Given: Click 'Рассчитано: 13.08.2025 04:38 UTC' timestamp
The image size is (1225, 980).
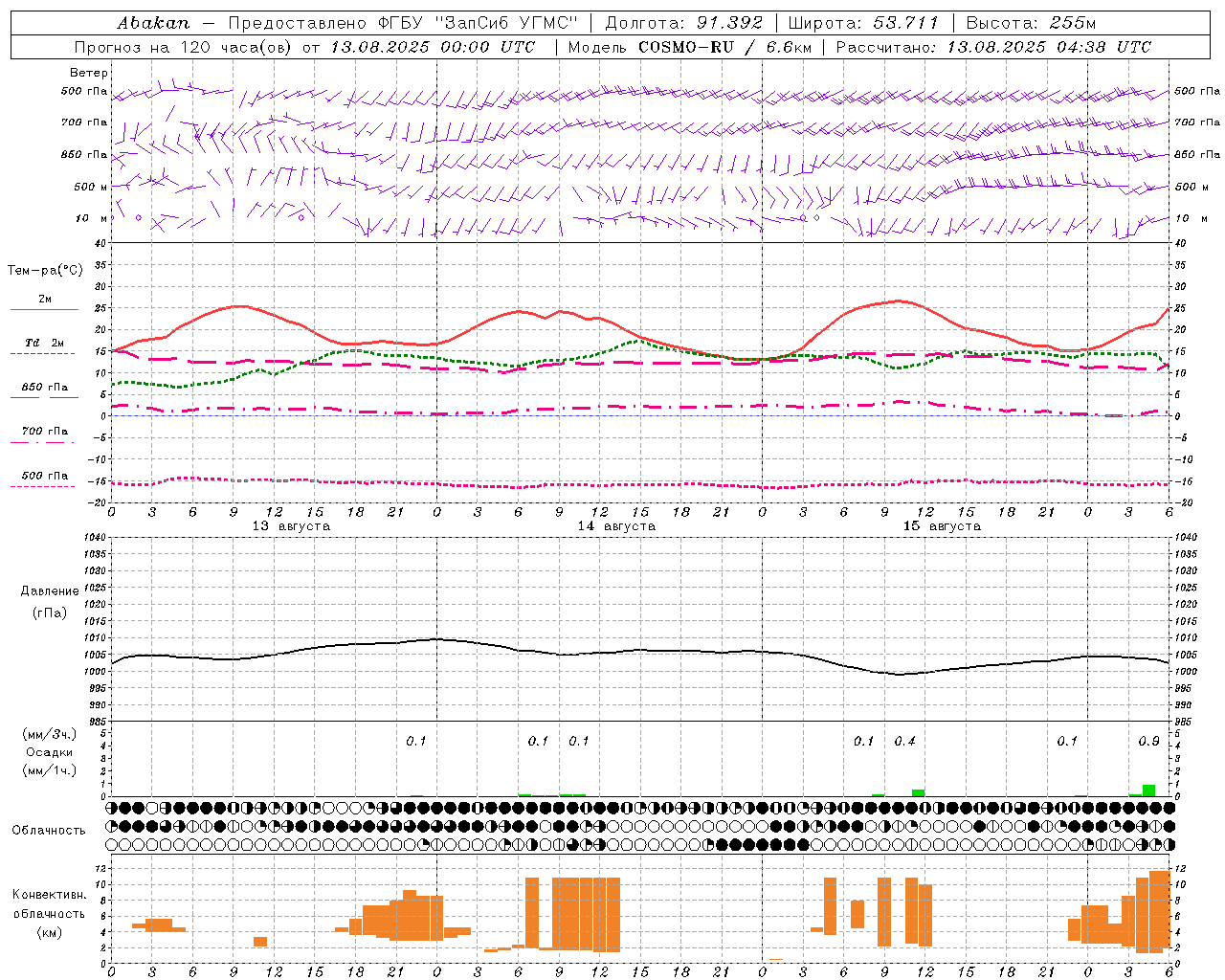Looking at the screenshot, I should click(x=993, y=47).
